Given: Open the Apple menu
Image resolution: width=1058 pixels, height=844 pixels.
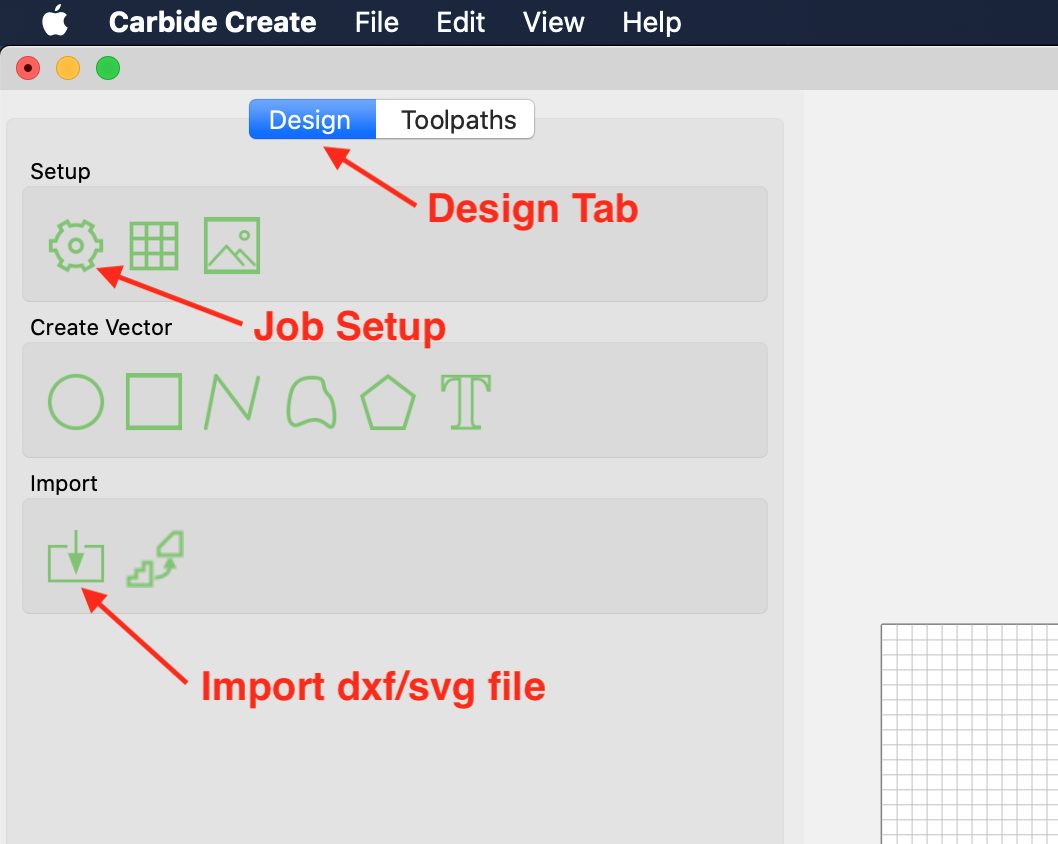Looking at the screenshot, I should click(x=55, y=21).
